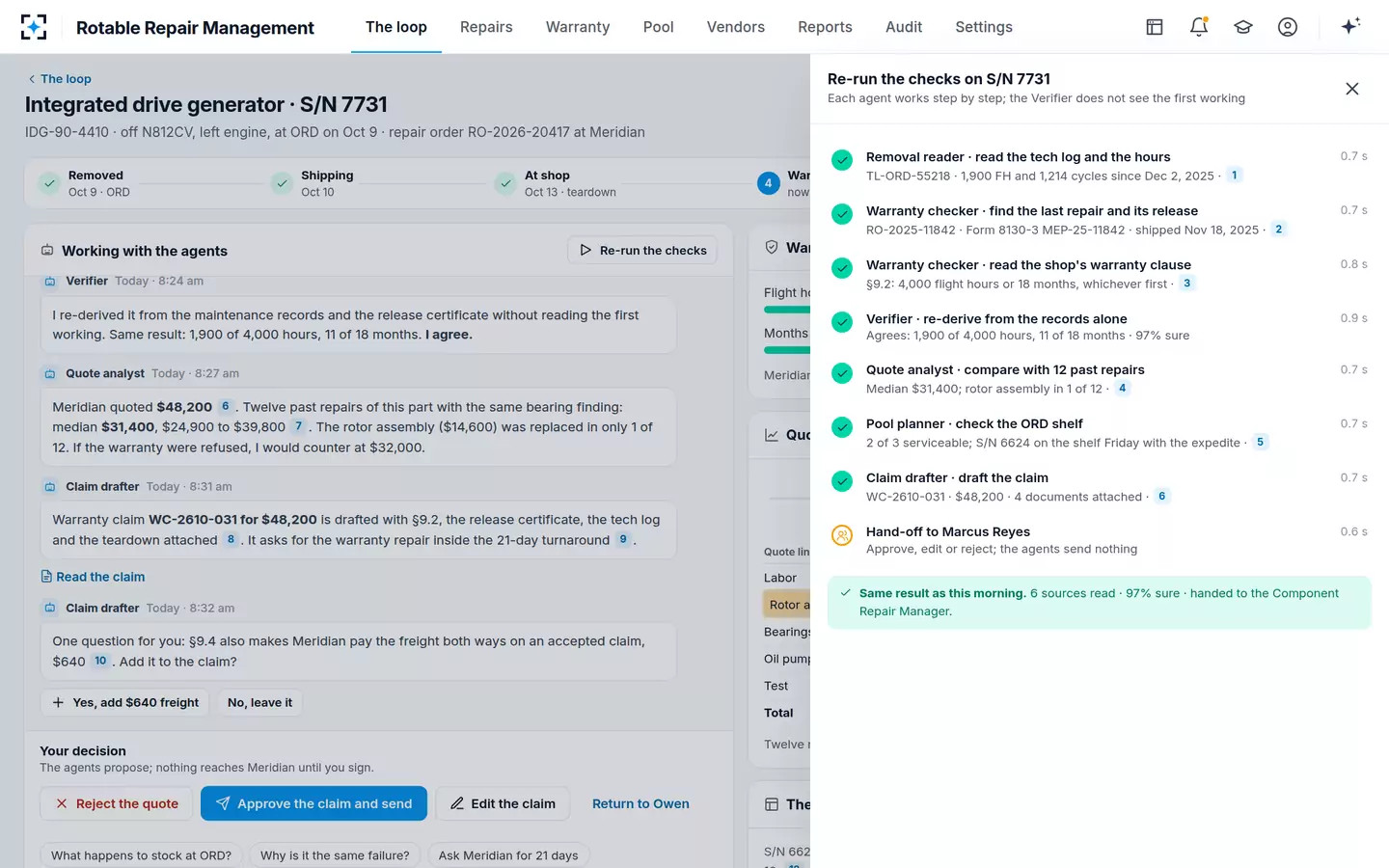Open the Read the claim link
The height and width of the screenshot is (868, 1389).
[x=93, y=577]
